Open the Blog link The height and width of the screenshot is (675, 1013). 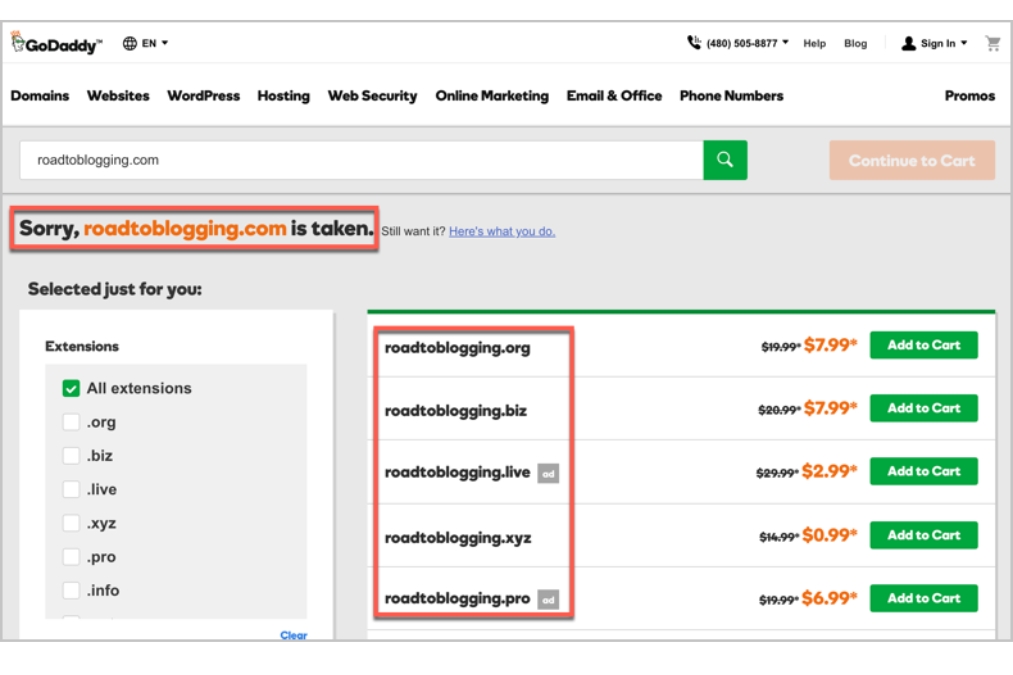click(x=855, y=43)
